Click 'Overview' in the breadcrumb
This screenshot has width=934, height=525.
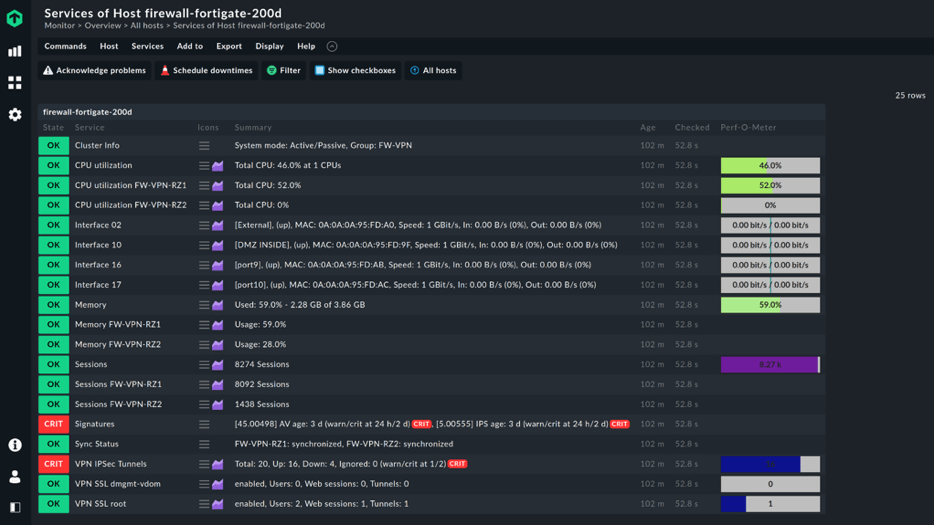point(102,26)
